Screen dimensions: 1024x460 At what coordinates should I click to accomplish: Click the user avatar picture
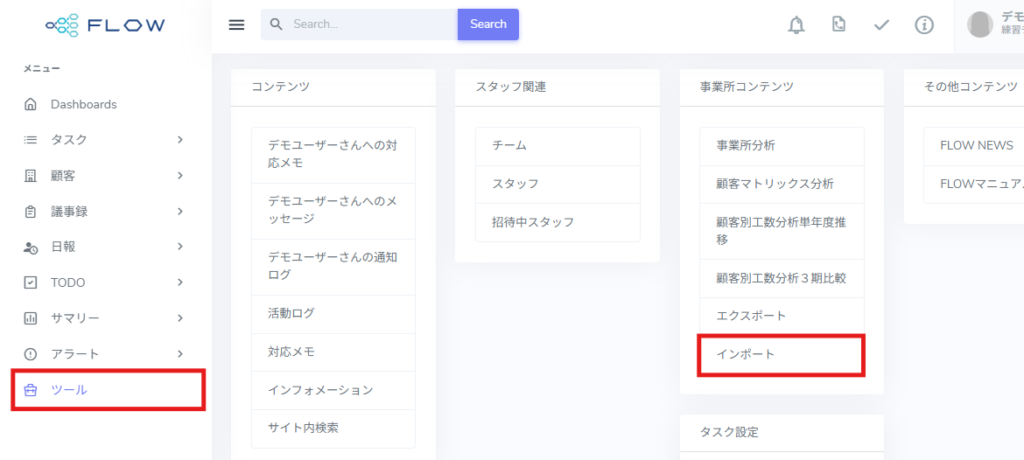point(981,24)
